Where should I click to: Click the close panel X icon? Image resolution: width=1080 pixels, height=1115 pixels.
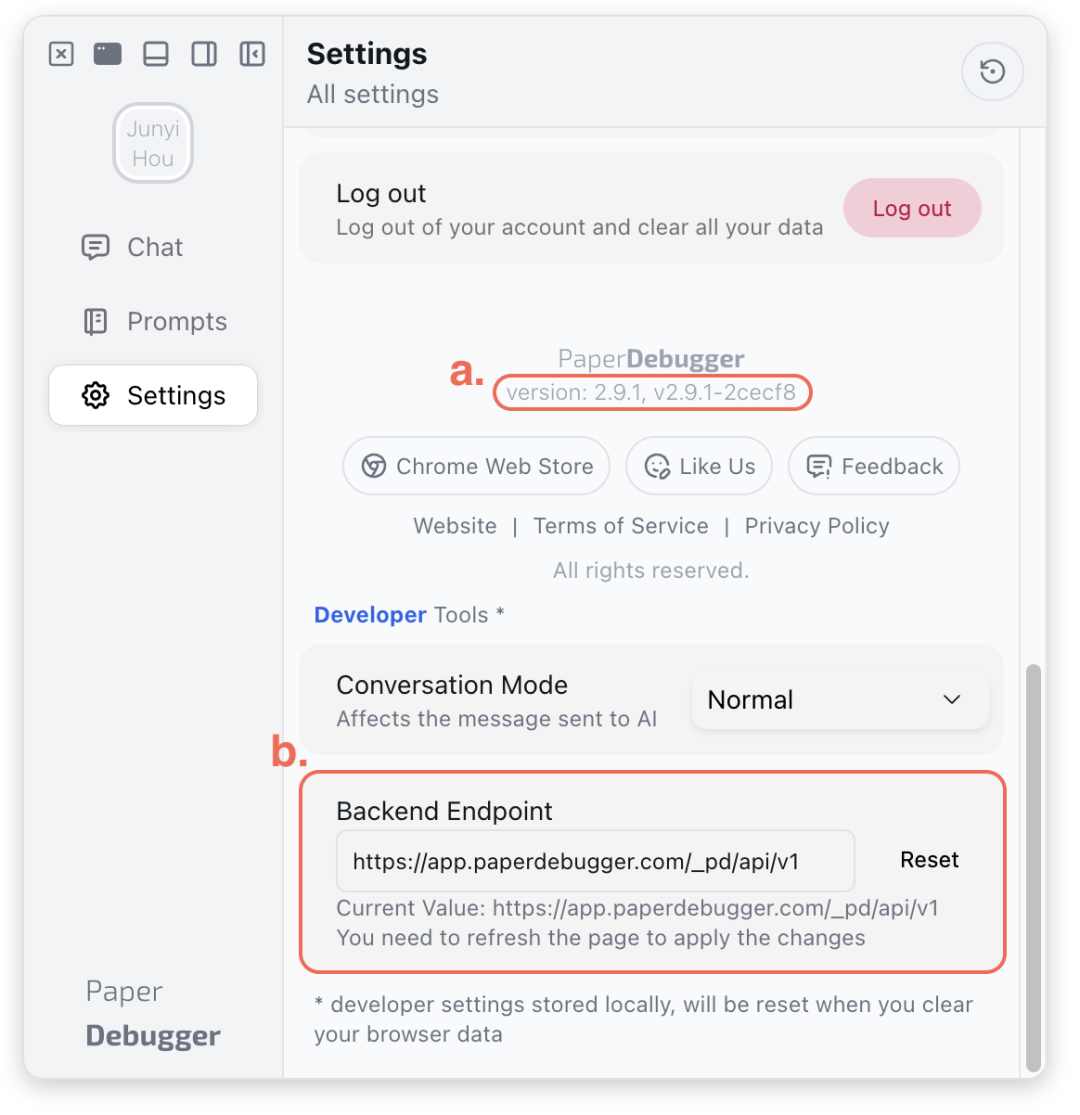point(61,54)
